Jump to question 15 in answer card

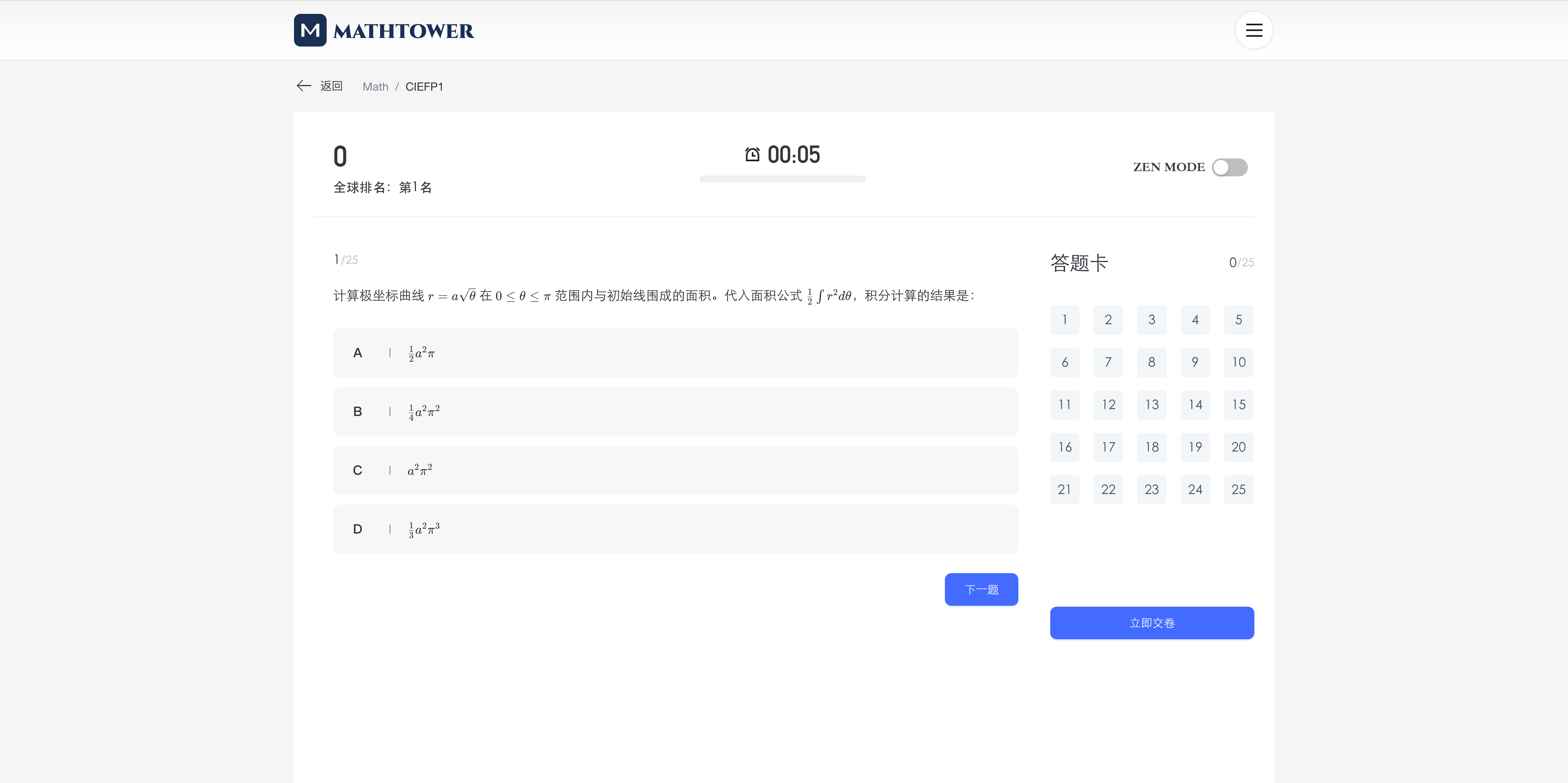(1239, 405)
